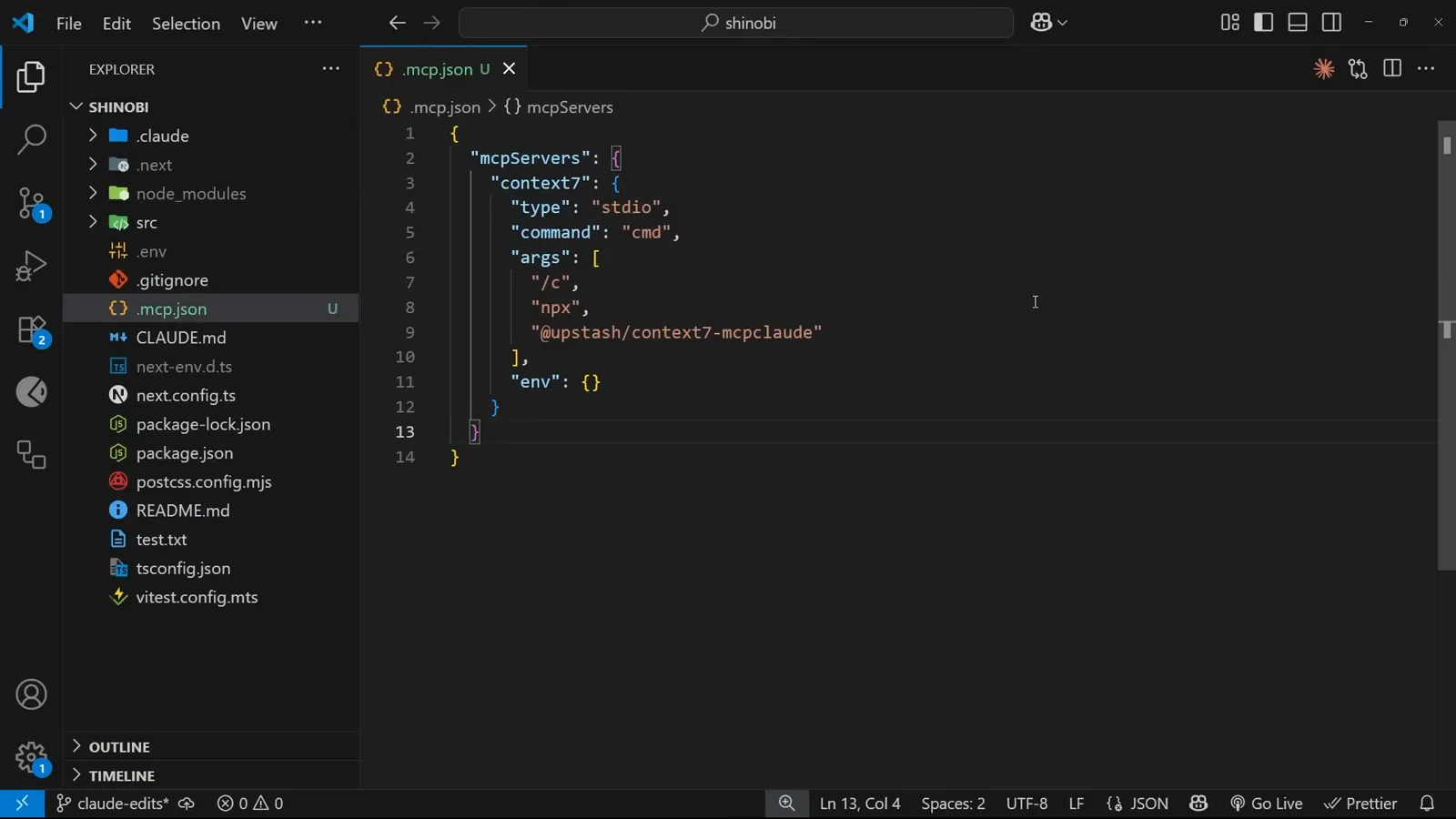Expand the .next folder
The height and width of the screenshot is (819, 1456).
[211, 165]
